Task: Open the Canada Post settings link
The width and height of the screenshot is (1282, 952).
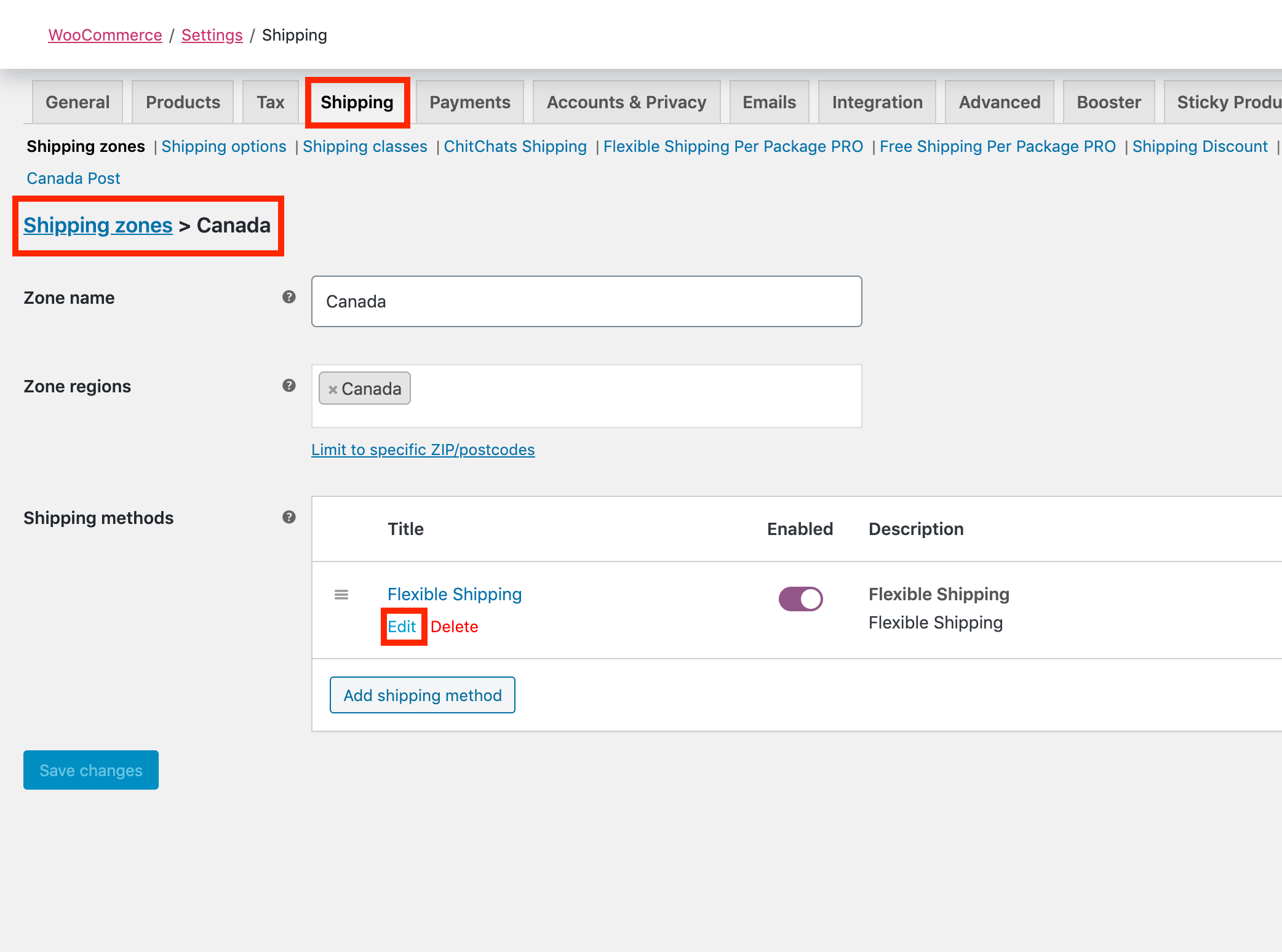Action: (73, 178)
